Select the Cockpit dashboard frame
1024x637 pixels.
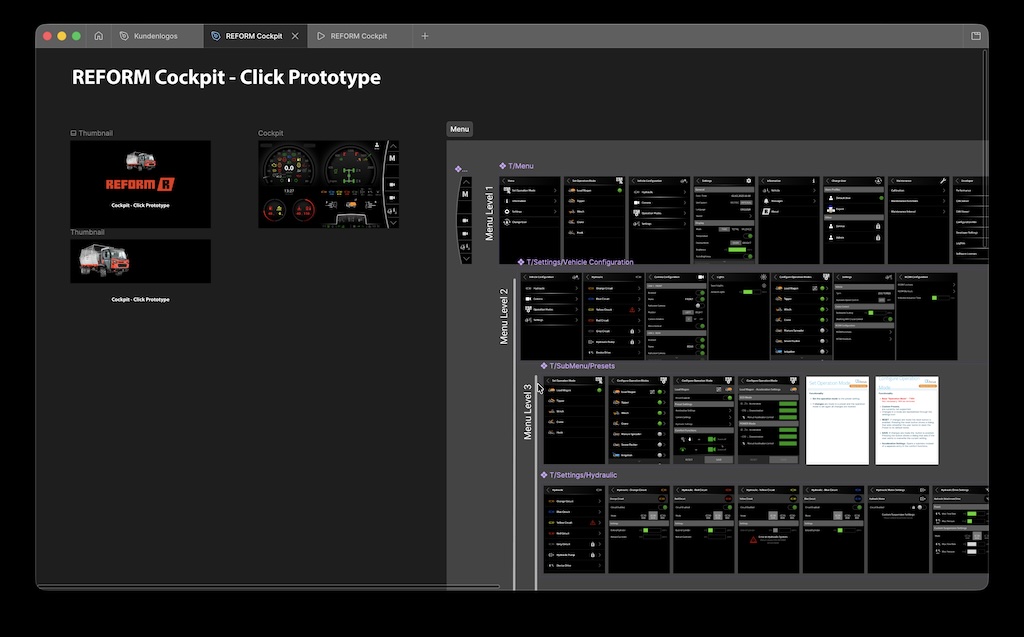click(x=328, y=184)
